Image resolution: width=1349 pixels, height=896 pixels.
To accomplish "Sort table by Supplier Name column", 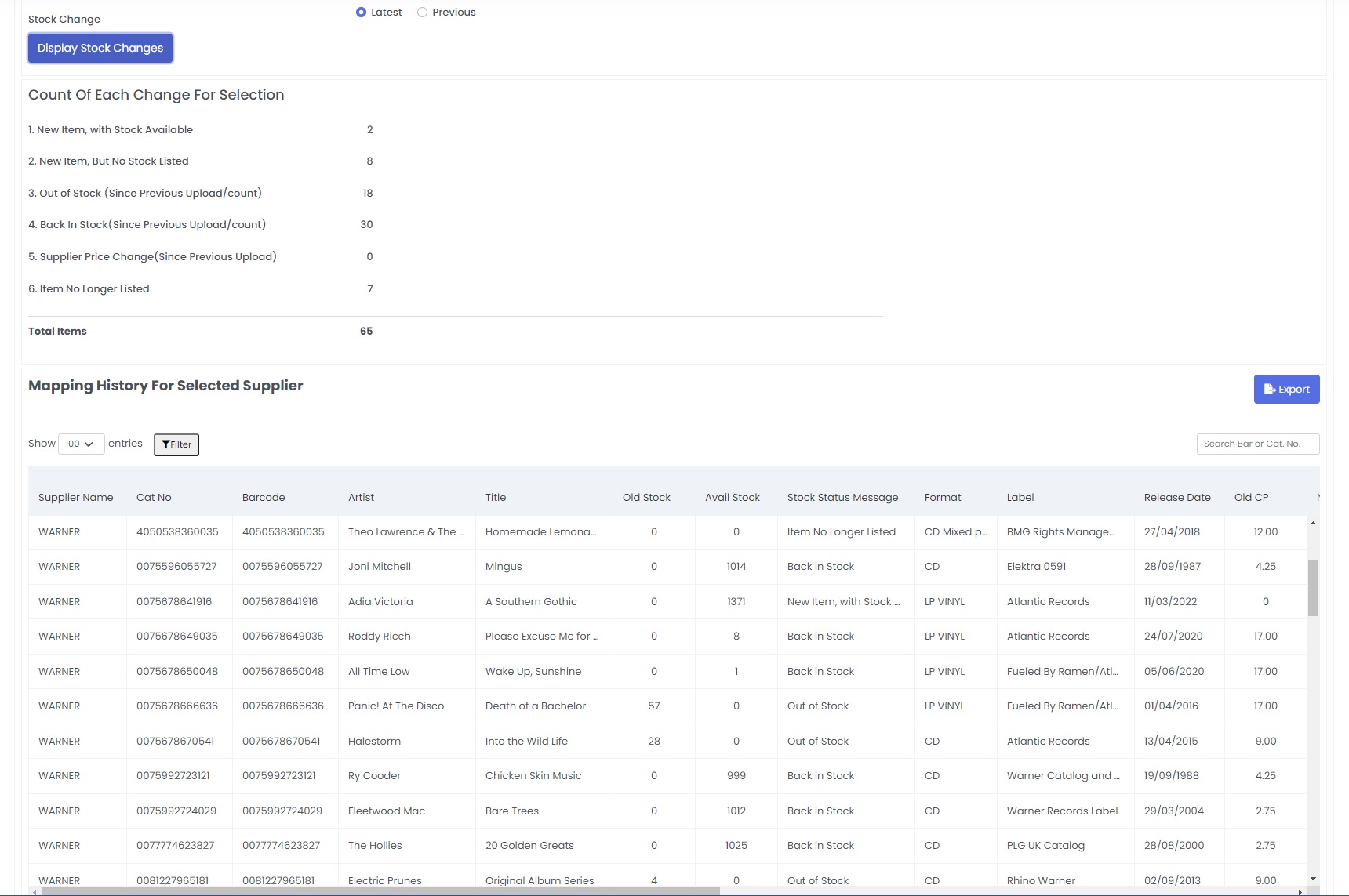I will click(x=76, y=498).
